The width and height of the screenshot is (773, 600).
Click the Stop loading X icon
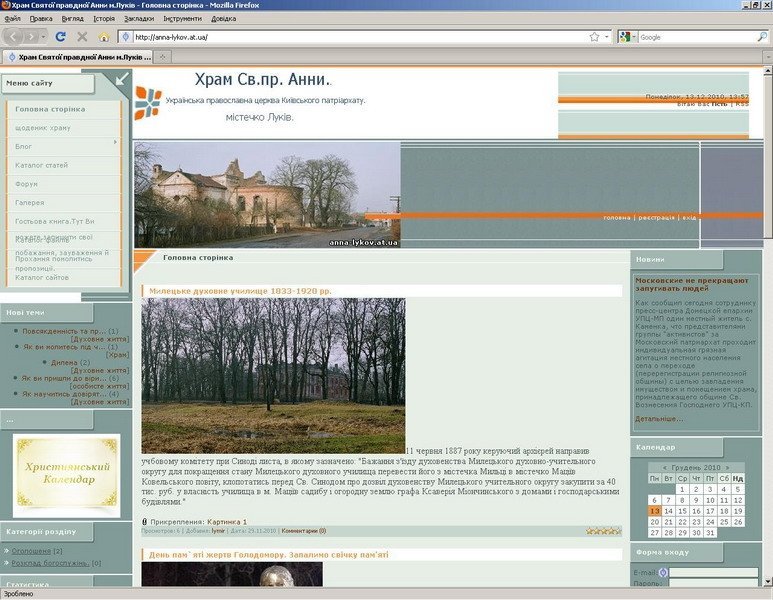click(x=82, y=37)
